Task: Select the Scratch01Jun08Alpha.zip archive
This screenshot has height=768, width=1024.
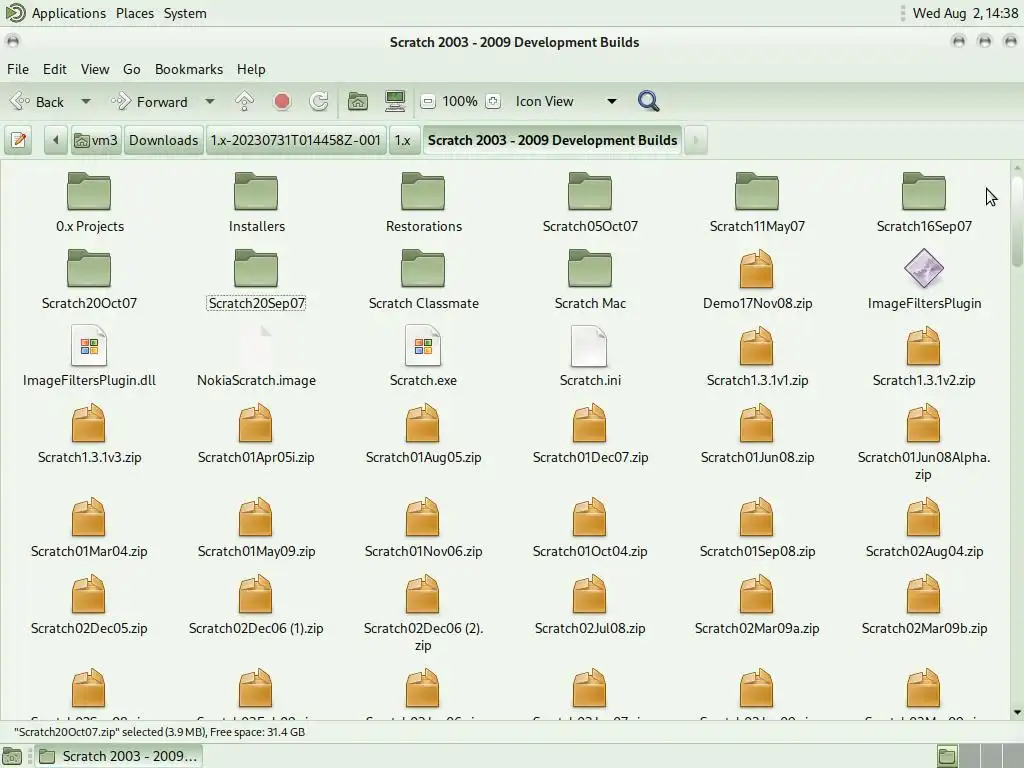Action: (923, 442)
